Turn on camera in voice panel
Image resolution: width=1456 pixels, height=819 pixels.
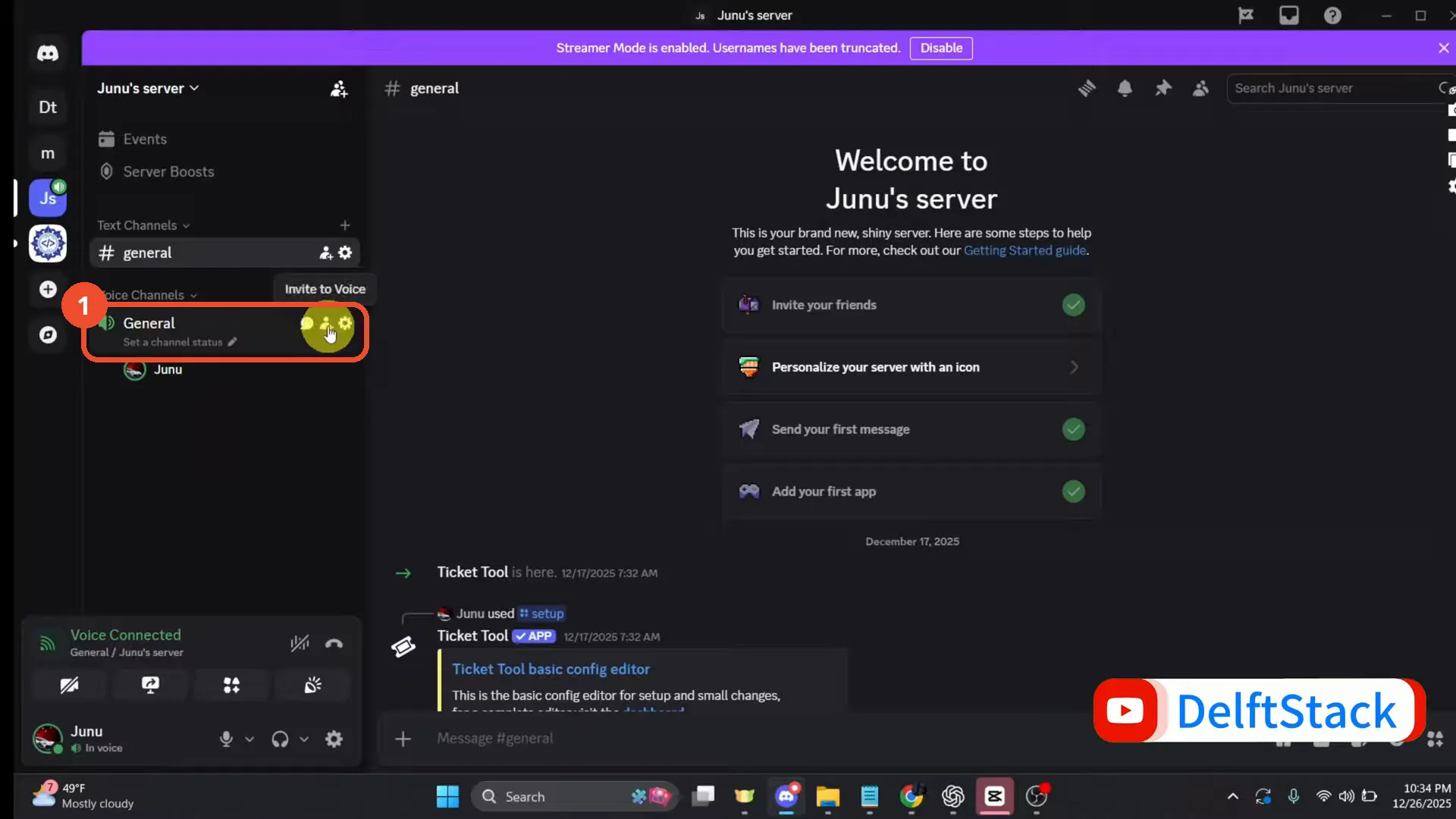click(x=69, y=686)
